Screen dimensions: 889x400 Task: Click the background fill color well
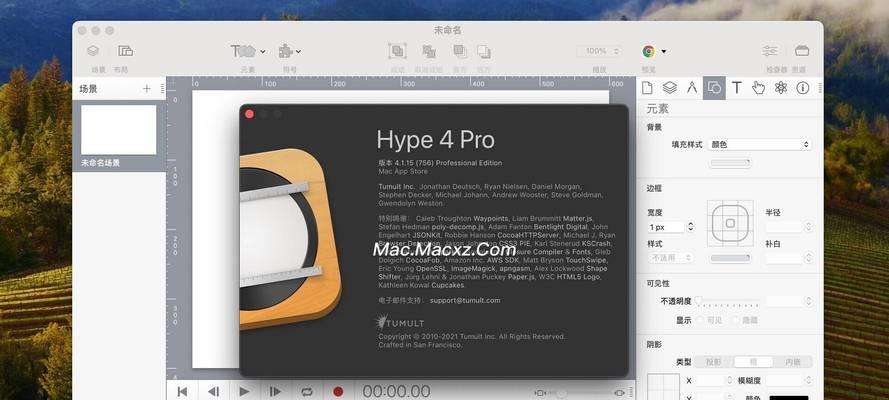[730, 163]
